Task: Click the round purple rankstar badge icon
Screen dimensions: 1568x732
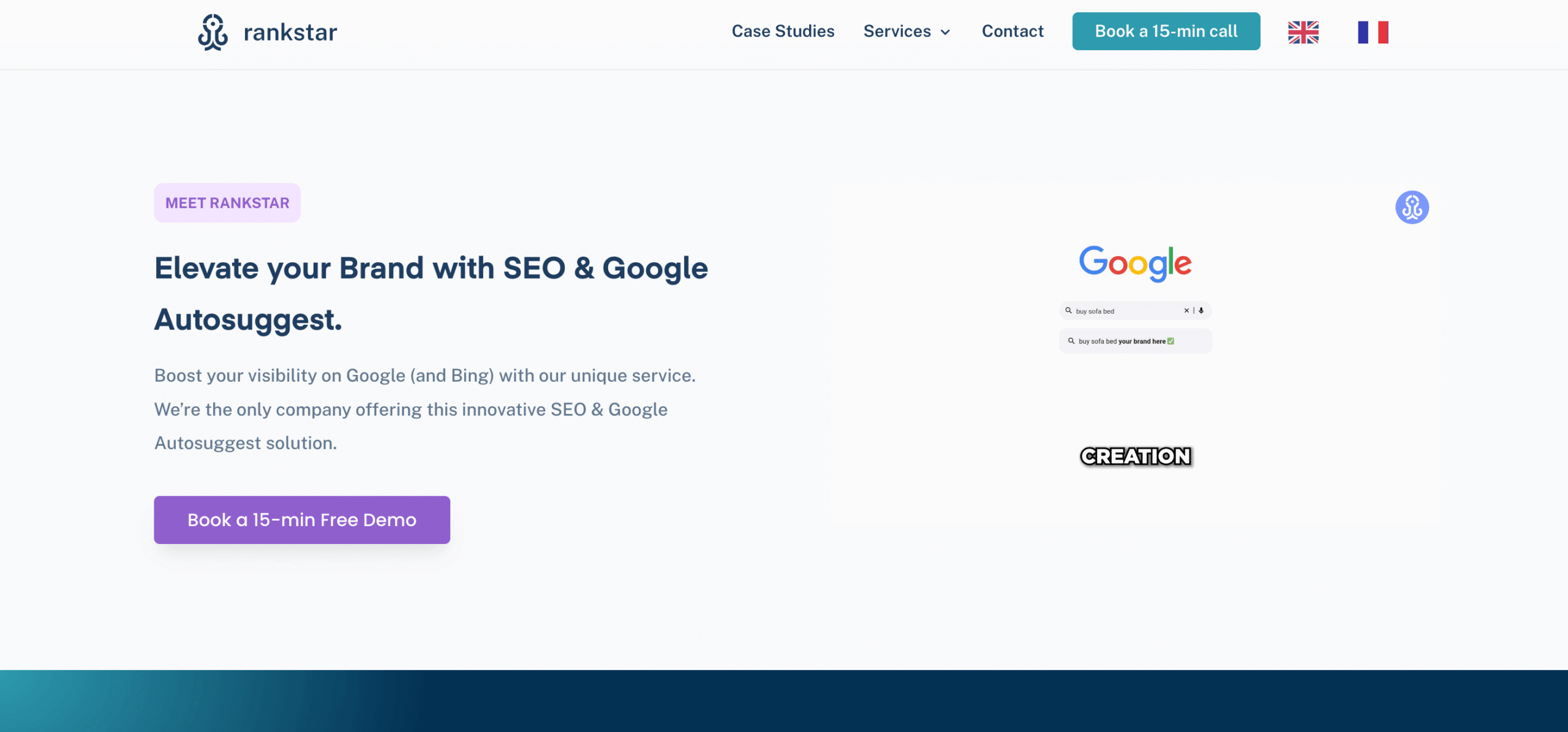Action: [1412, 208]
